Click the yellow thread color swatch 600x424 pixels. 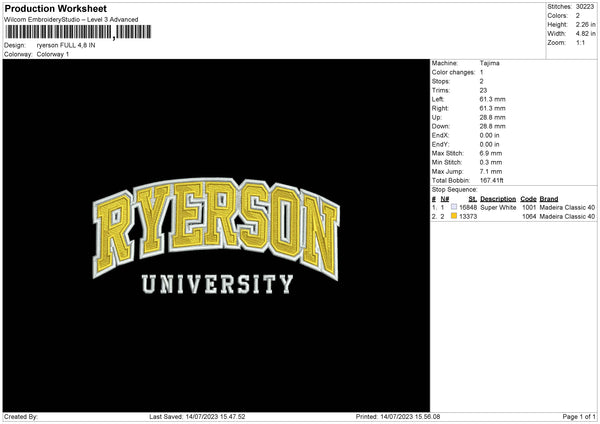[454, 216]
